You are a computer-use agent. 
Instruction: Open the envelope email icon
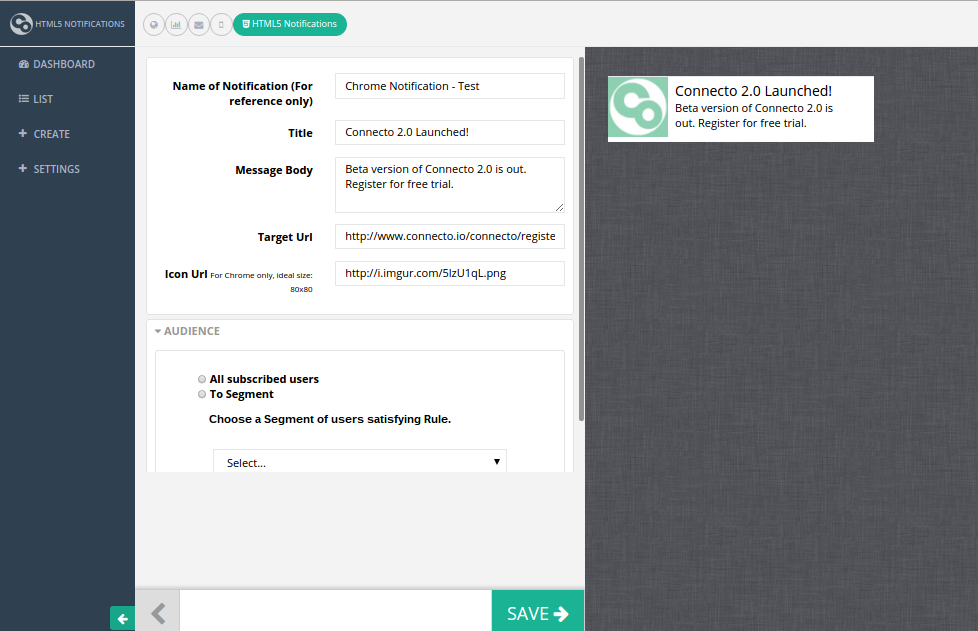tap(199, 24)
